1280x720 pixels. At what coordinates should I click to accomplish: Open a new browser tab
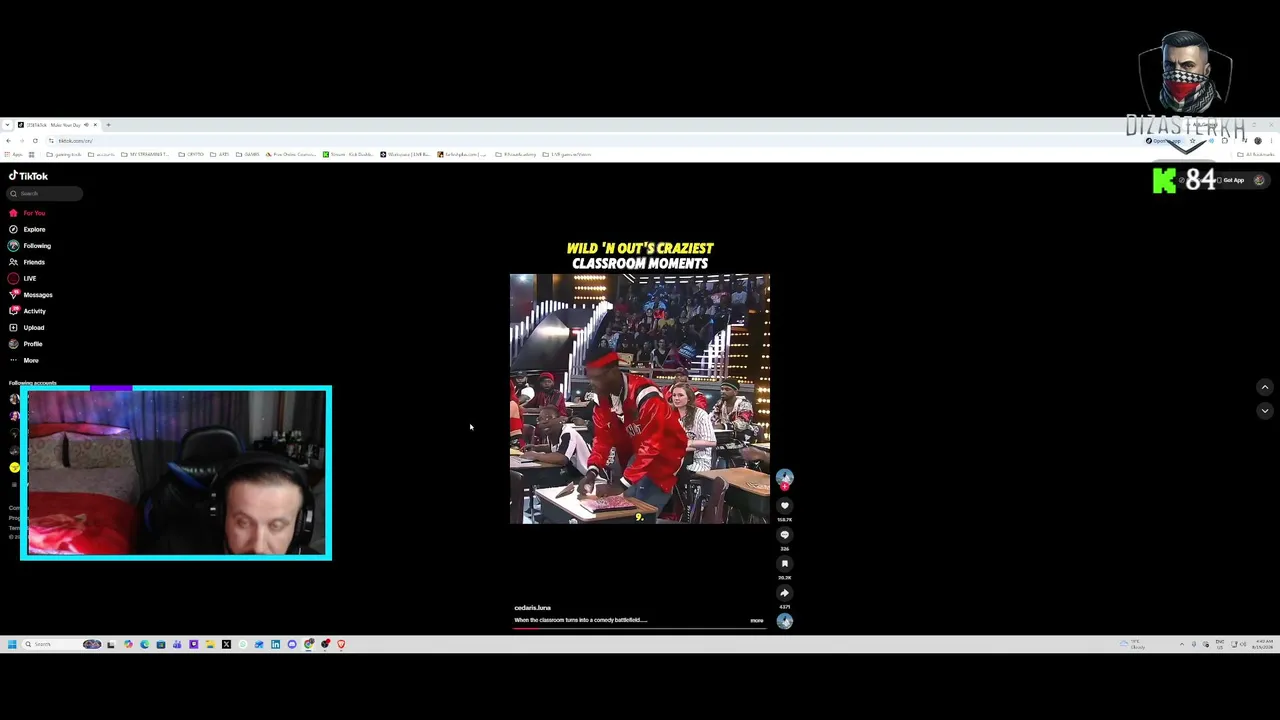(109, 125)
